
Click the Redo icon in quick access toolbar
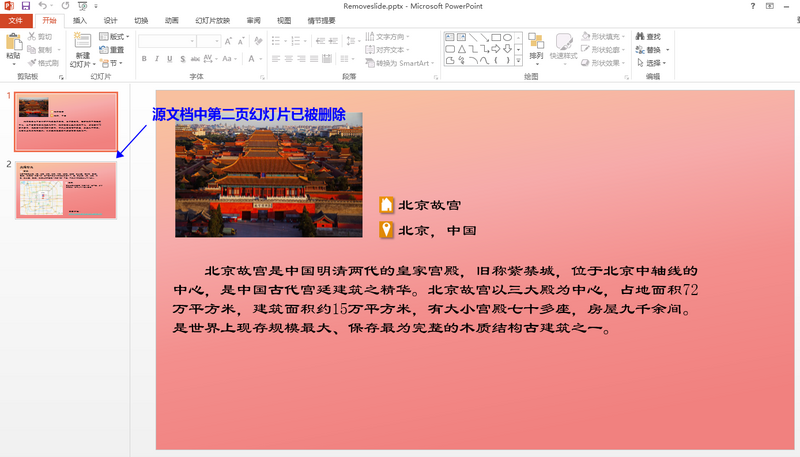tap(65, 6)
